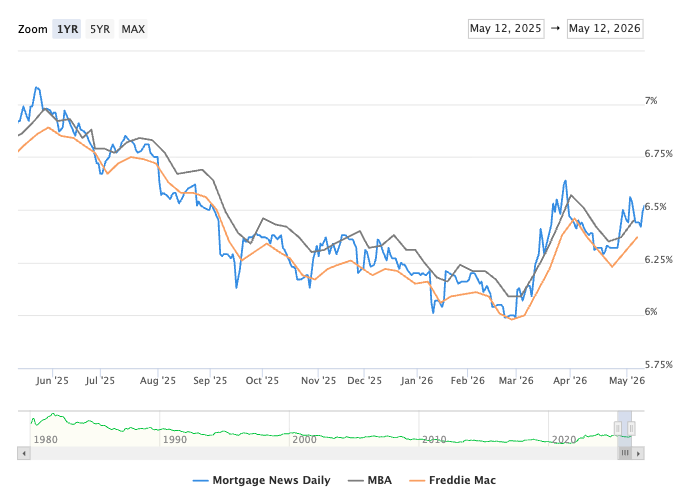Toggle the Mortgage News Daily series
The width and height of the screenshot is (689, 499).
pyautogui.click(x=262, y=480)
